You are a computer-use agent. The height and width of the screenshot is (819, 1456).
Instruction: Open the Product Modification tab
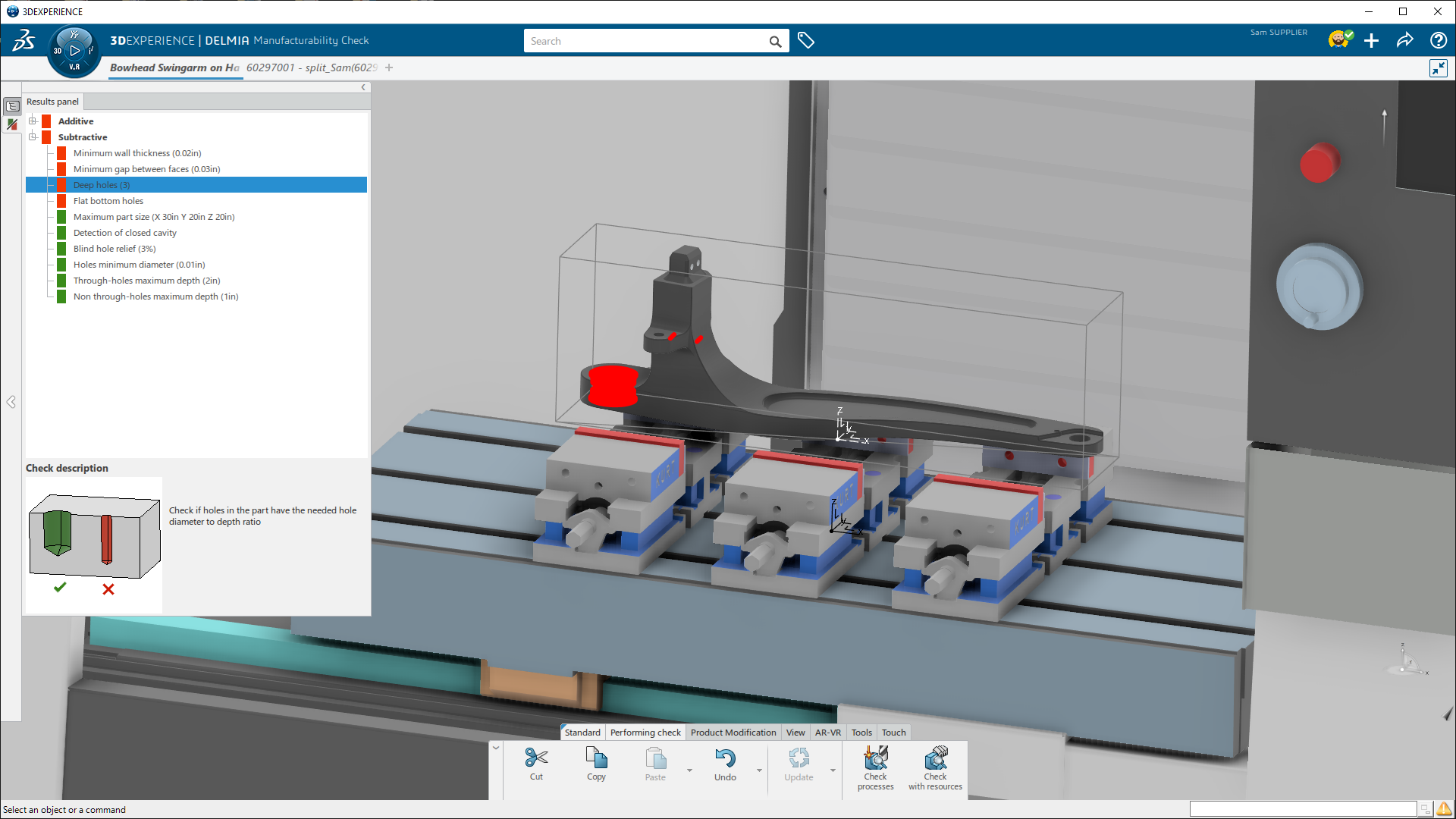733,733
